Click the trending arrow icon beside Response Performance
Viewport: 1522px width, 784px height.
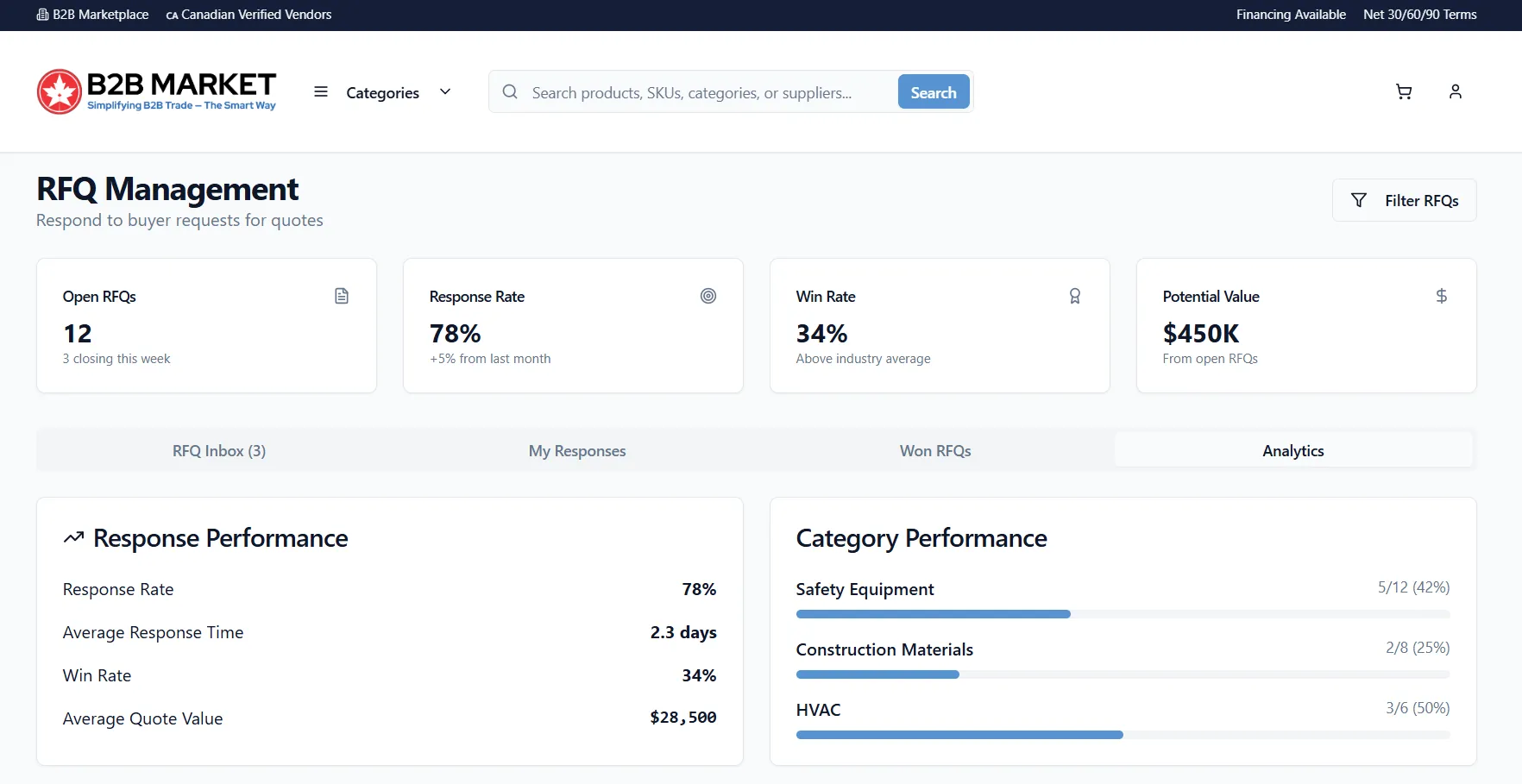tap(73, 537)
